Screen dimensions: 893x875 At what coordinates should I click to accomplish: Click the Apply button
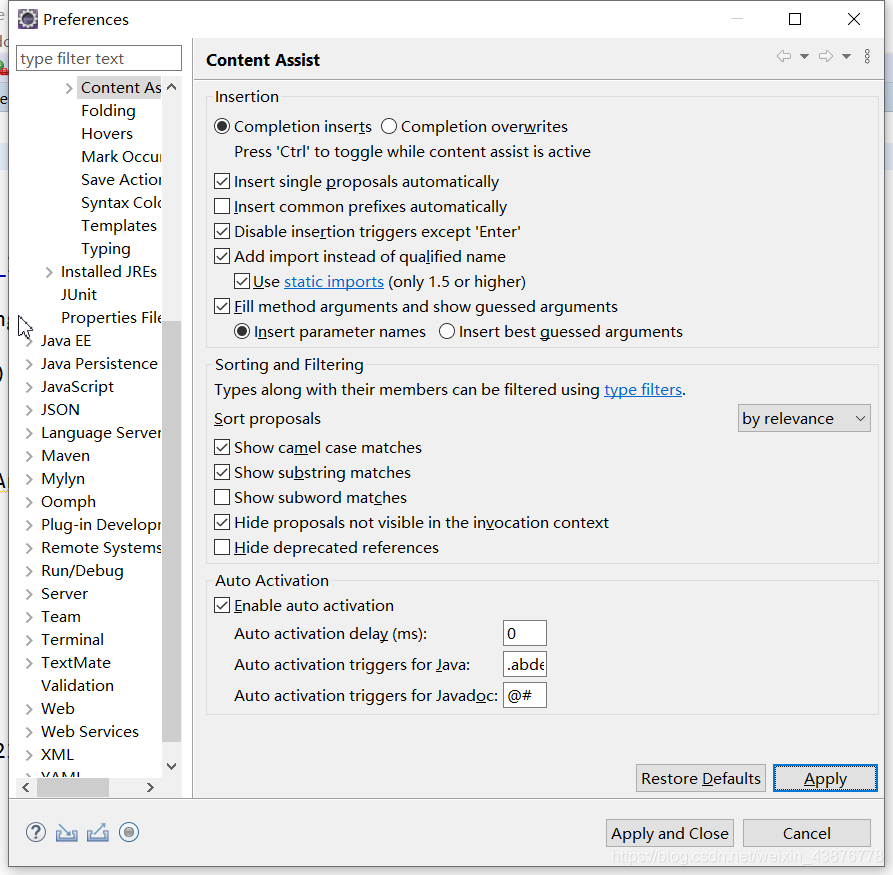[x=825, y=778]
